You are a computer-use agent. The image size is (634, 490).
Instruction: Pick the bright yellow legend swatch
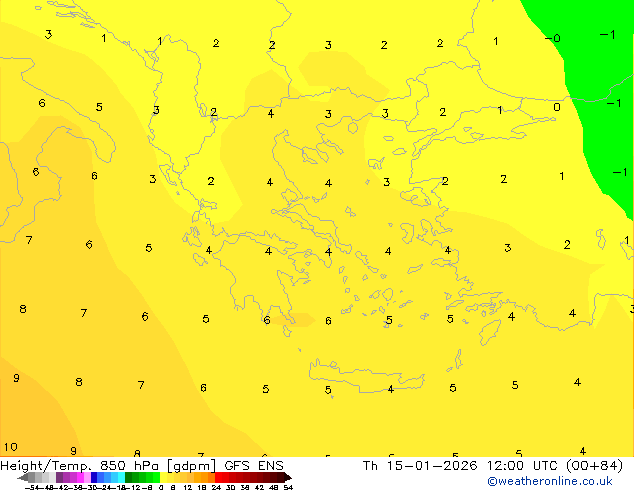(163, 477)
